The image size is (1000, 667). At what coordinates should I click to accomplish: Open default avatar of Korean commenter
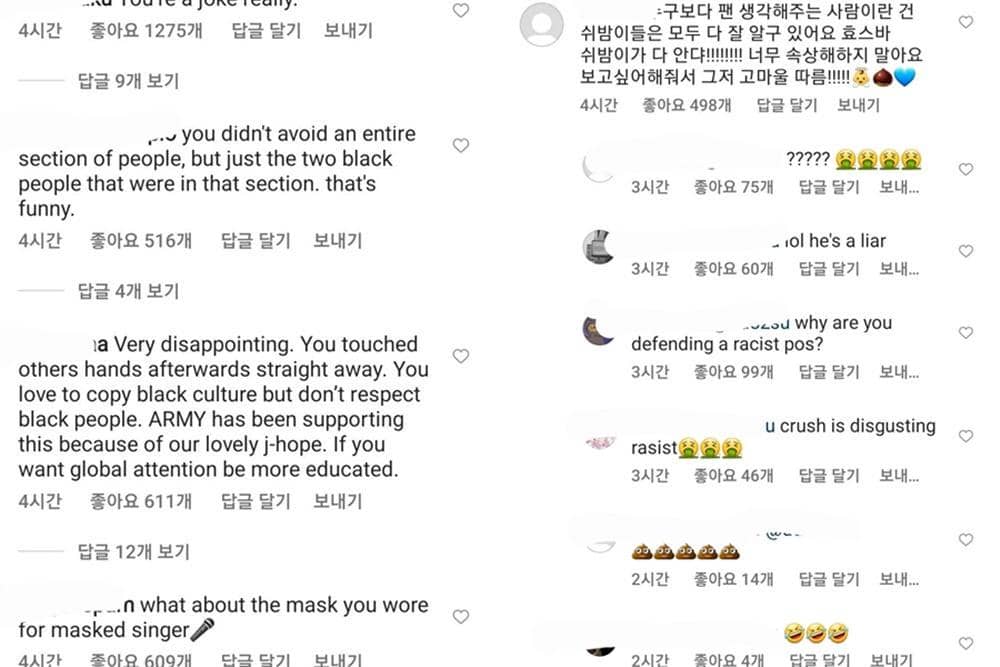click(541, 25)
